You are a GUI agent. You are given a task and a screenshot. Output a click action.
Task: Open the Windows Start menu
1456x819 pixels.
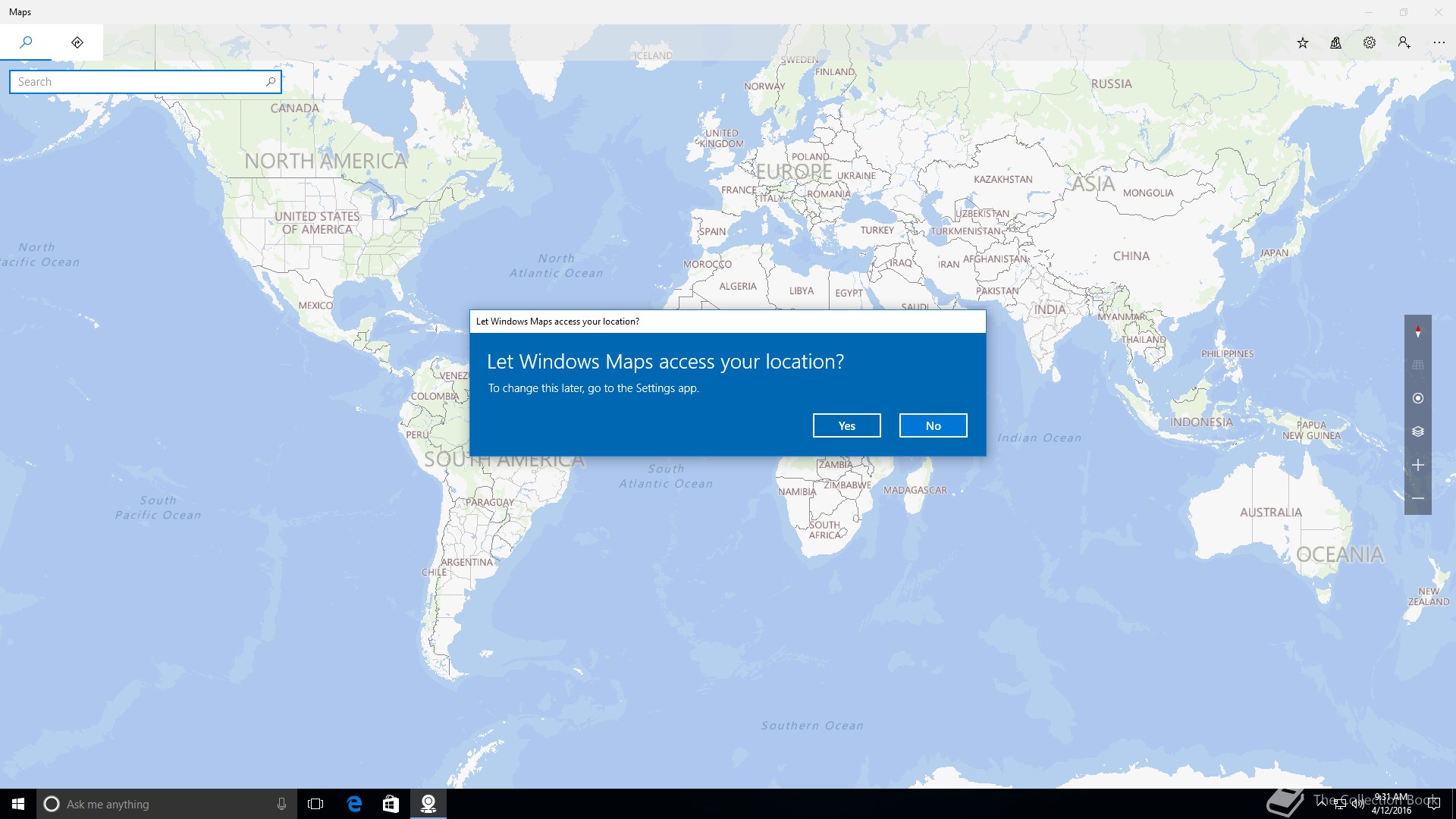[x=18, y=804]
